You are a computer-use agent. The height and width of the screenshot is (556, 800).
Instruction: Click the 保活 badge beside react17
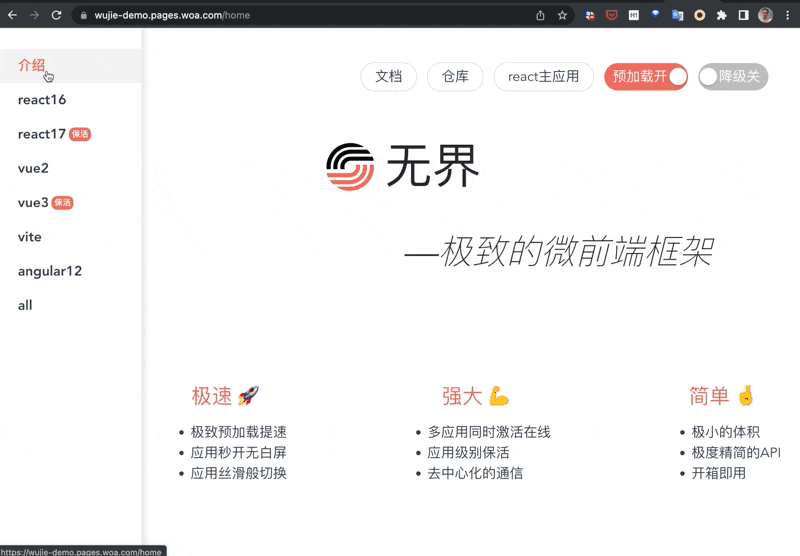[80, 134]
